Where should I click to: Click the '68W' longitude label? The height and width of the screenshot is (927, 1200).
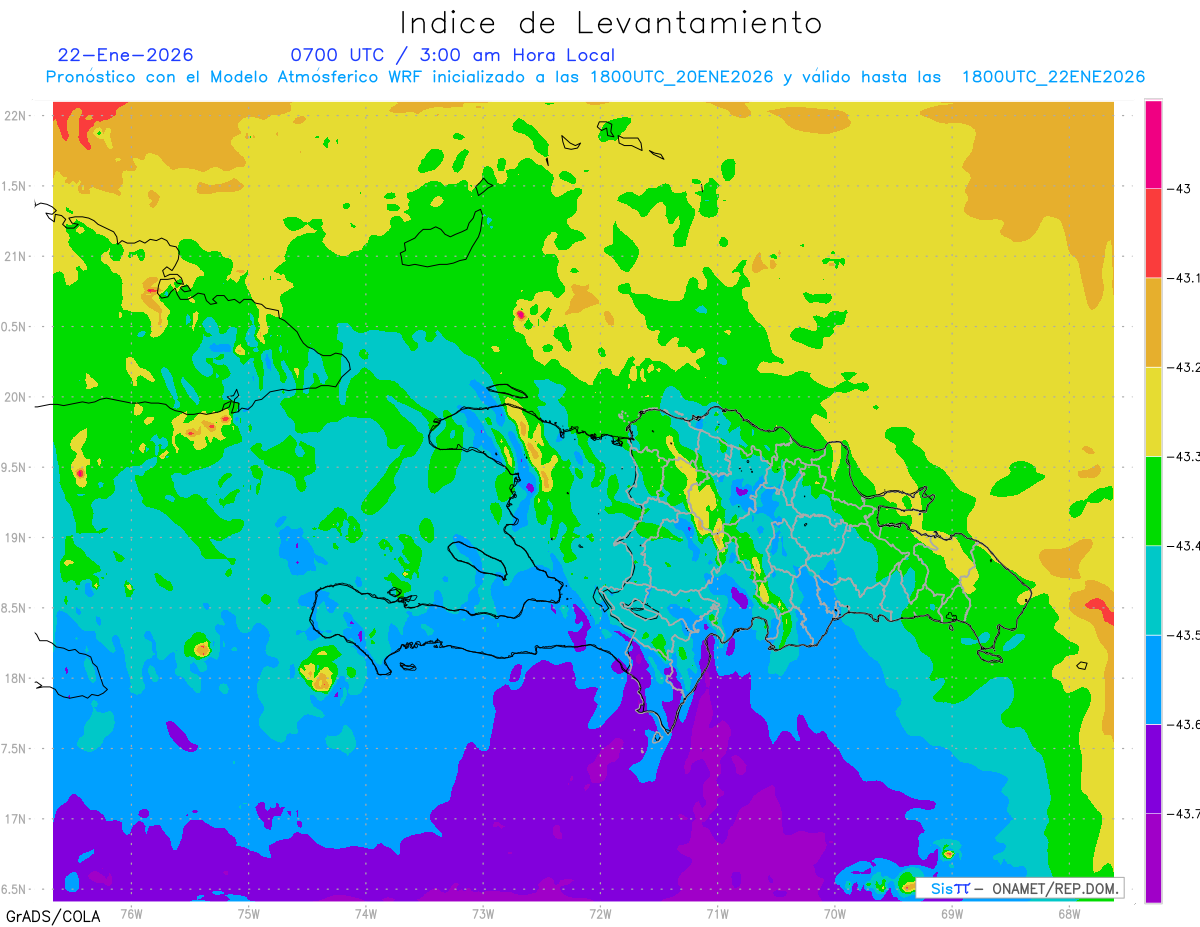coord(1069,913)
